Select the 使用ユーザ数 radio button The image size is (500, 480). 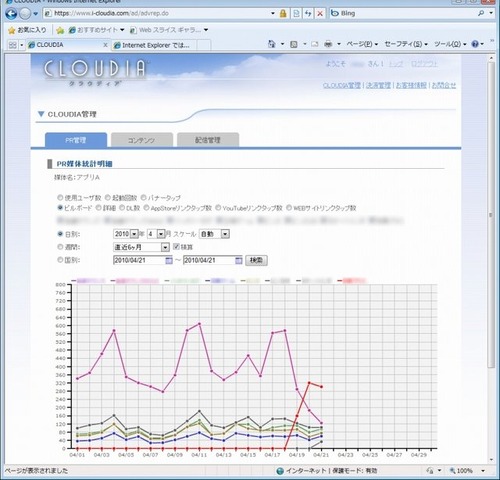coord(60,197)
